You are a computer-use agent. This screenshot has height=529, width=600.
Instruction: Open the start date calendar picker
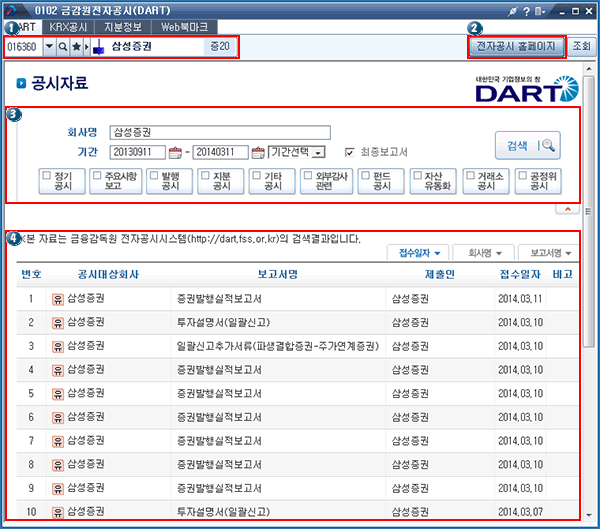tap(175, 152)
